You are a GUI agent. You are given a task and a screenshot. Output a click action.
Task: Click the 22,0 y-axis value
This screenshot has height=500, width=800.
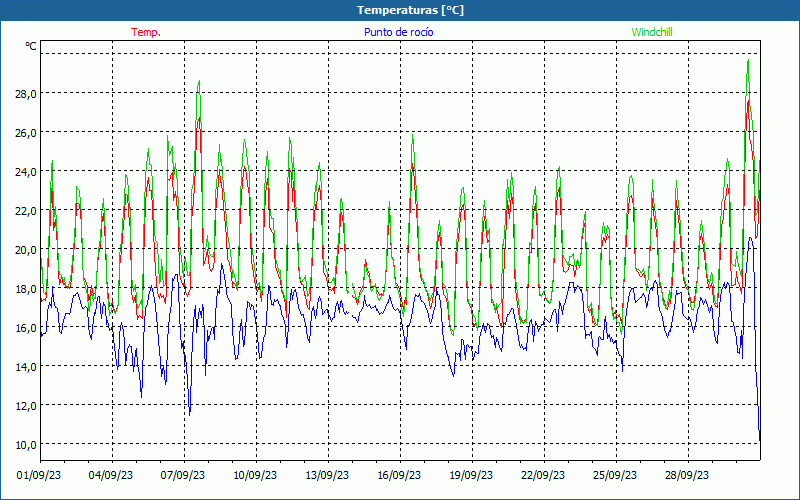(26, 211)
